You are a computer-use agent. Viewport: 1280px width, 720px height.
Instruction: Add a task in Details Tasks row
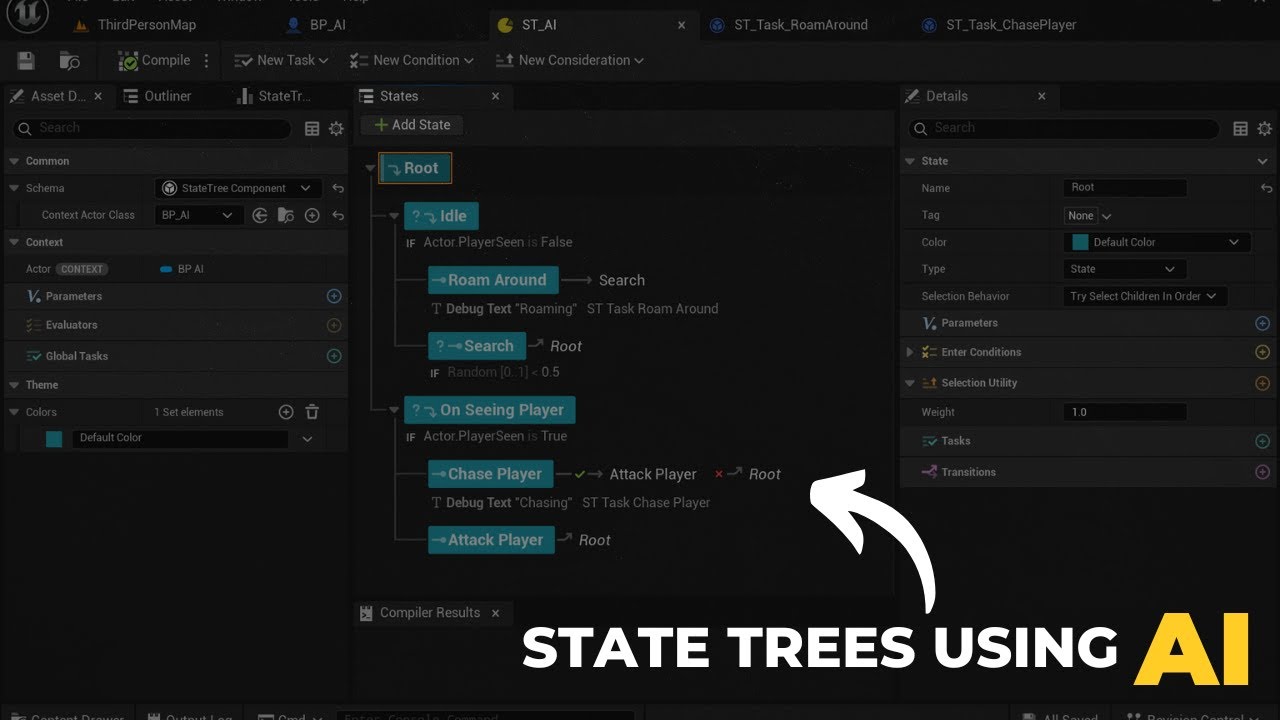point(1262,441)
